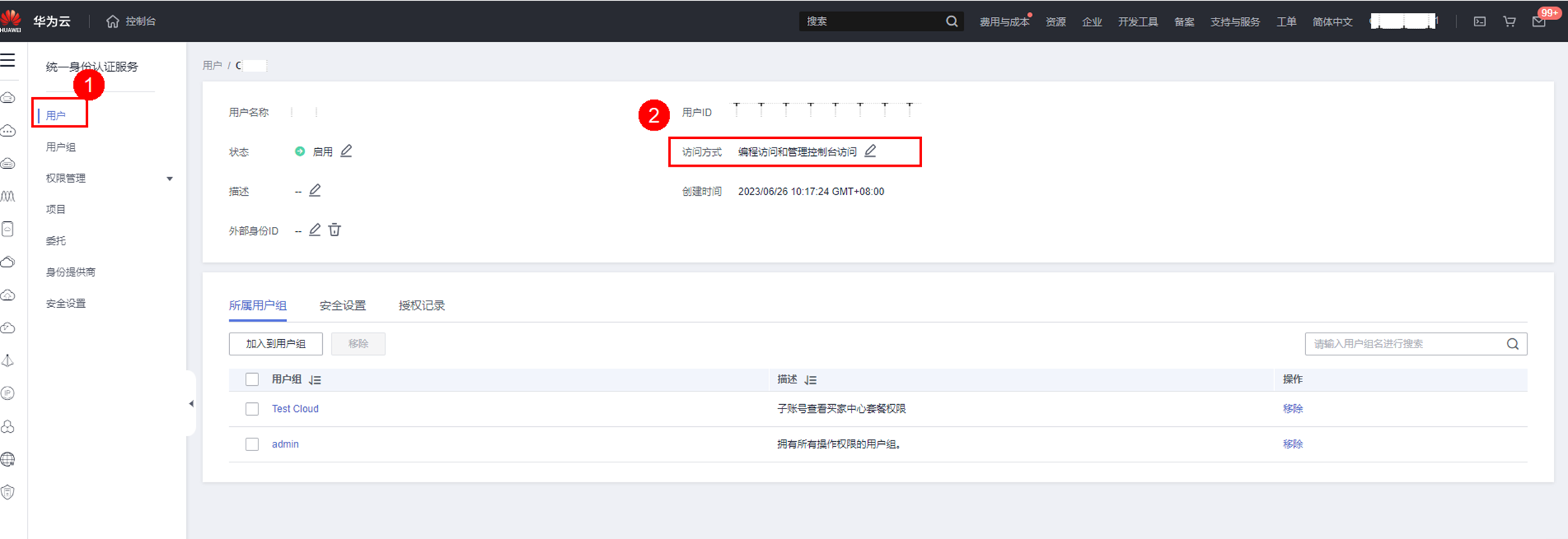
Task: Click the hamburger menu icon at top left
Action: click(x=9, y=60)
